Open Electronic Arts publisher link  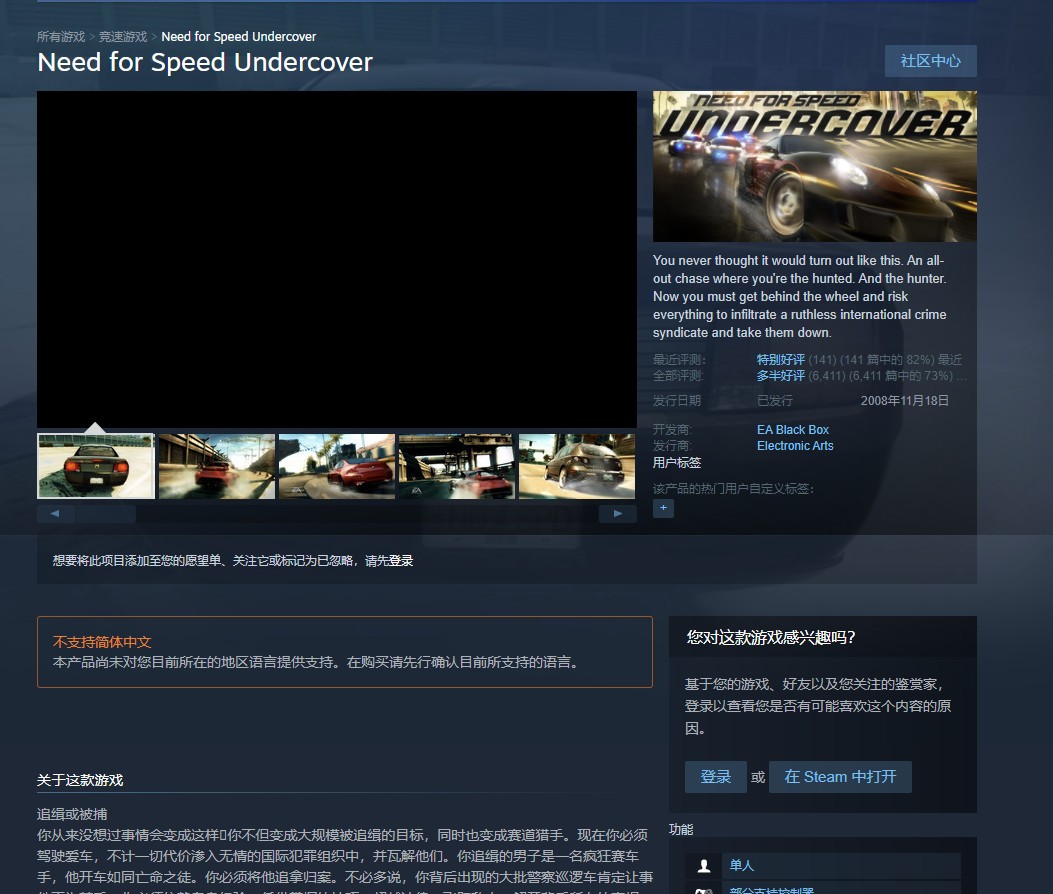795,446
